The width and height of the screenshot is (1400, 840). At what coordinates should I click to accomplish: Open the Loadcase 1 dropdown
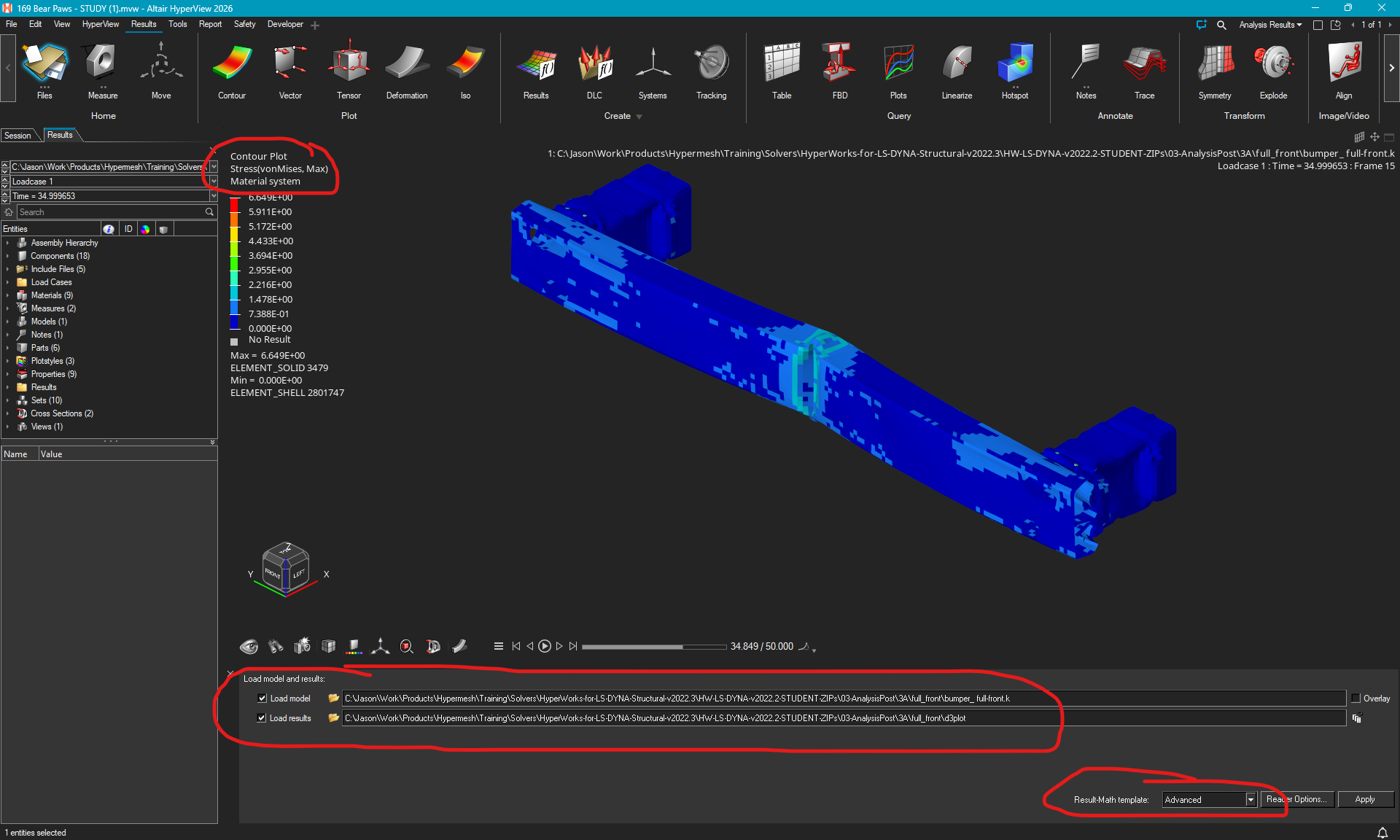213,181
